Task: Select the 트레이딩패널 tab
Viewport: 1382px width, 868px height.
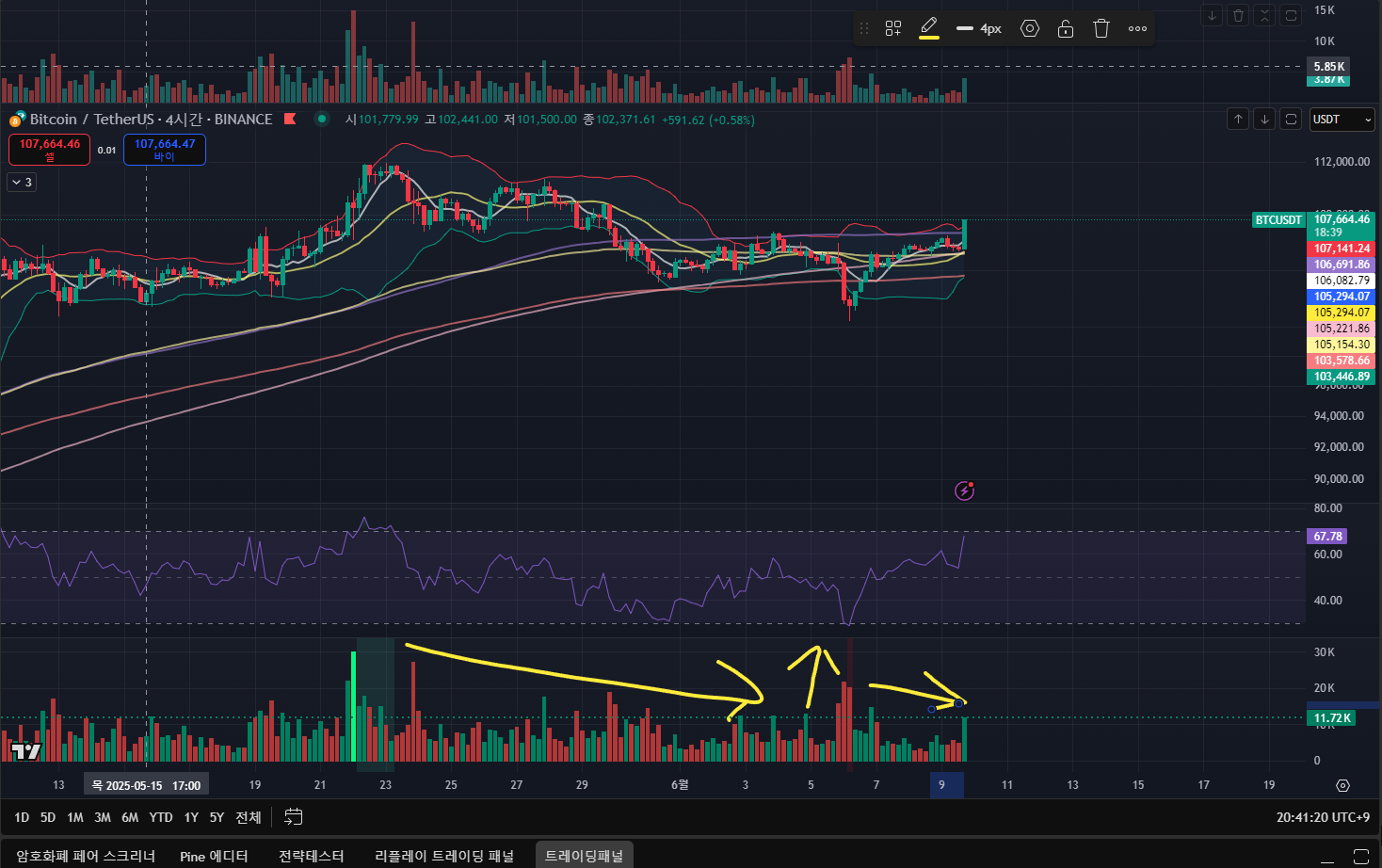Action: click(585, 856)
